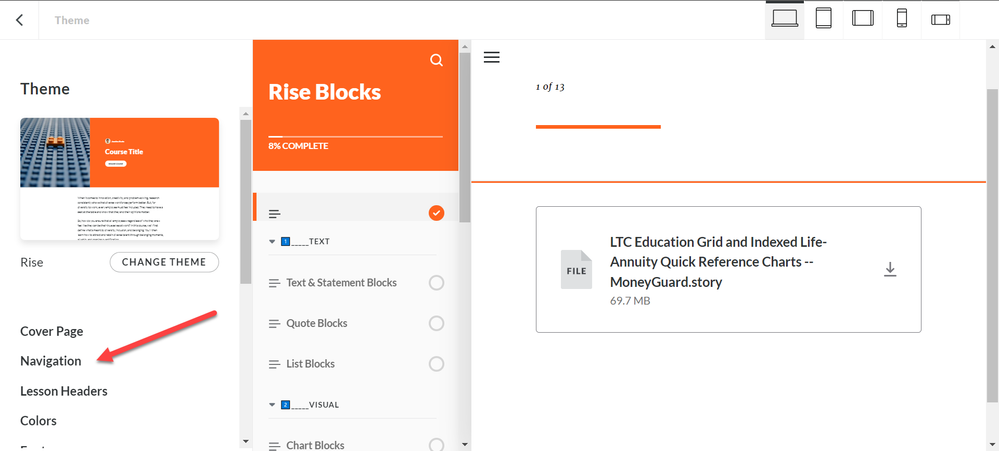Open the Navigation theme settings
Screen dimensions: 999x451
pos(51,361)
